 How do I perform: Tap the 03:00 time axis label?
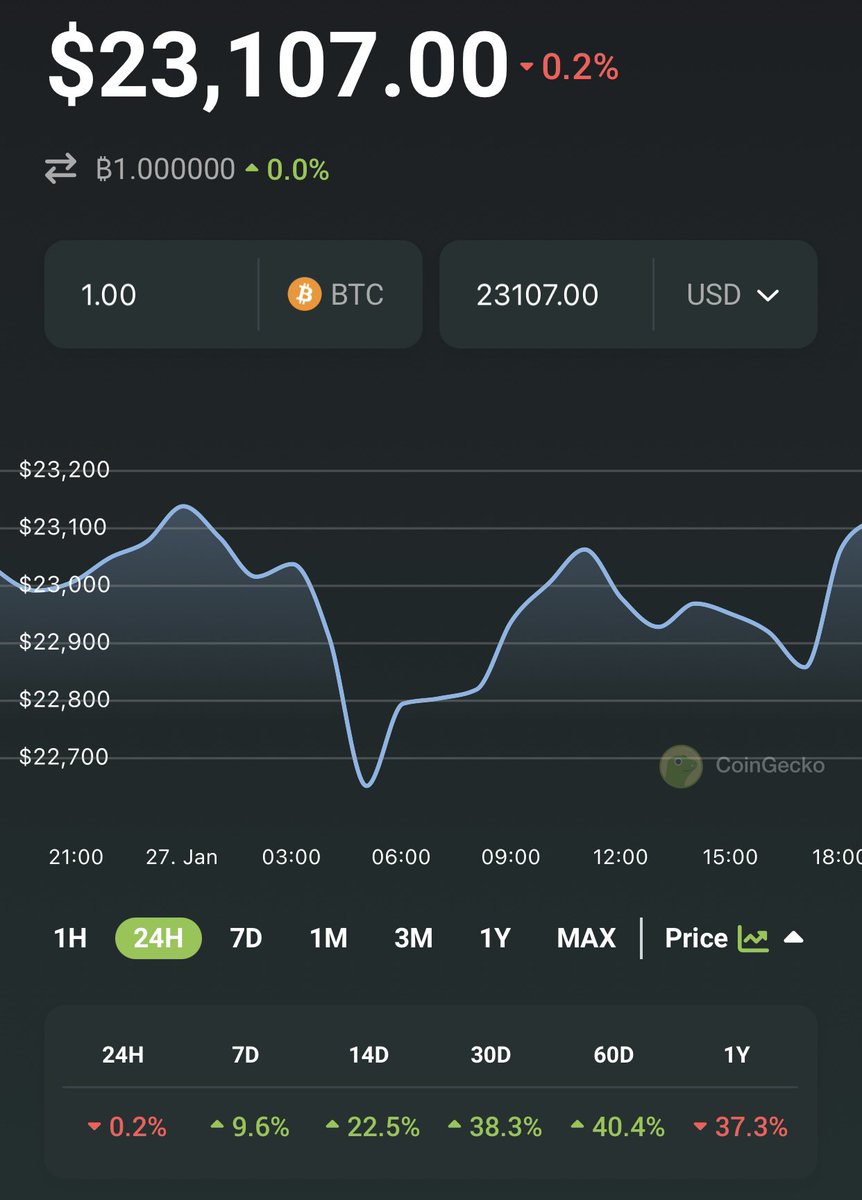291,857
